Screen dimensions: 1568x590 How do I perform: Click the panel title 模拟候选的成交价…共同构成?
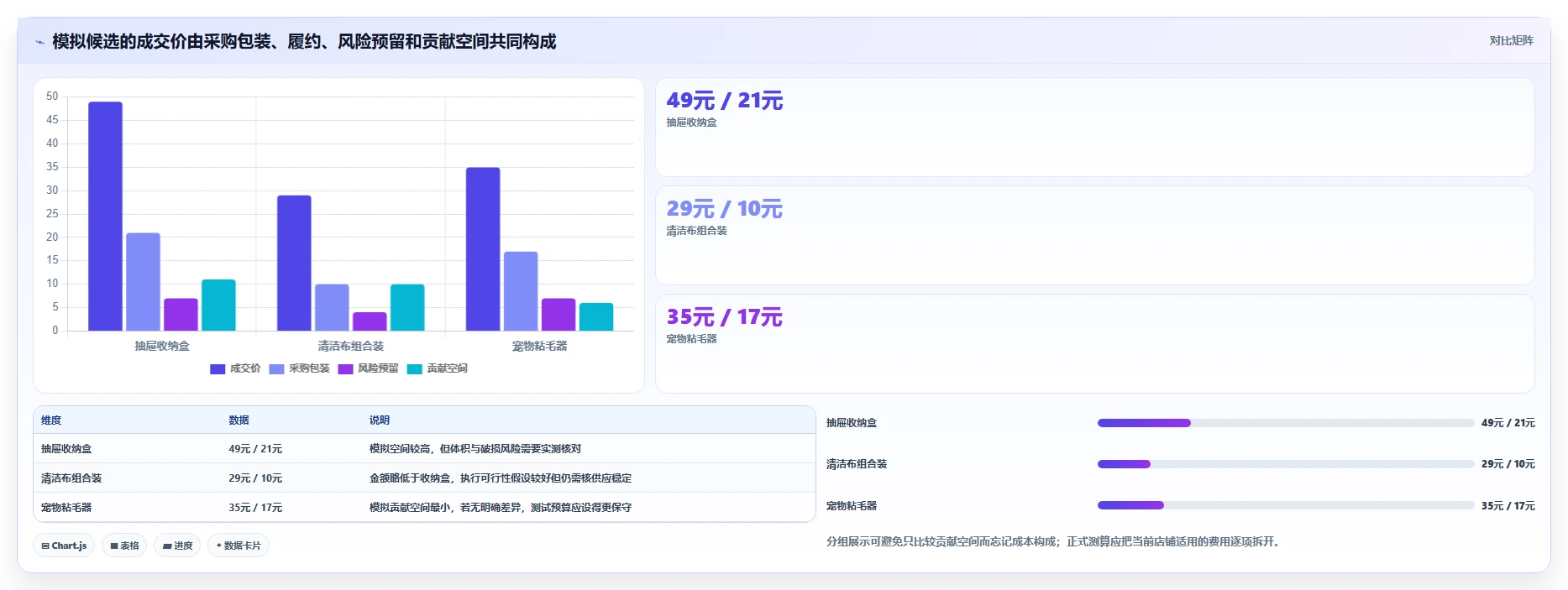point(304,42)
